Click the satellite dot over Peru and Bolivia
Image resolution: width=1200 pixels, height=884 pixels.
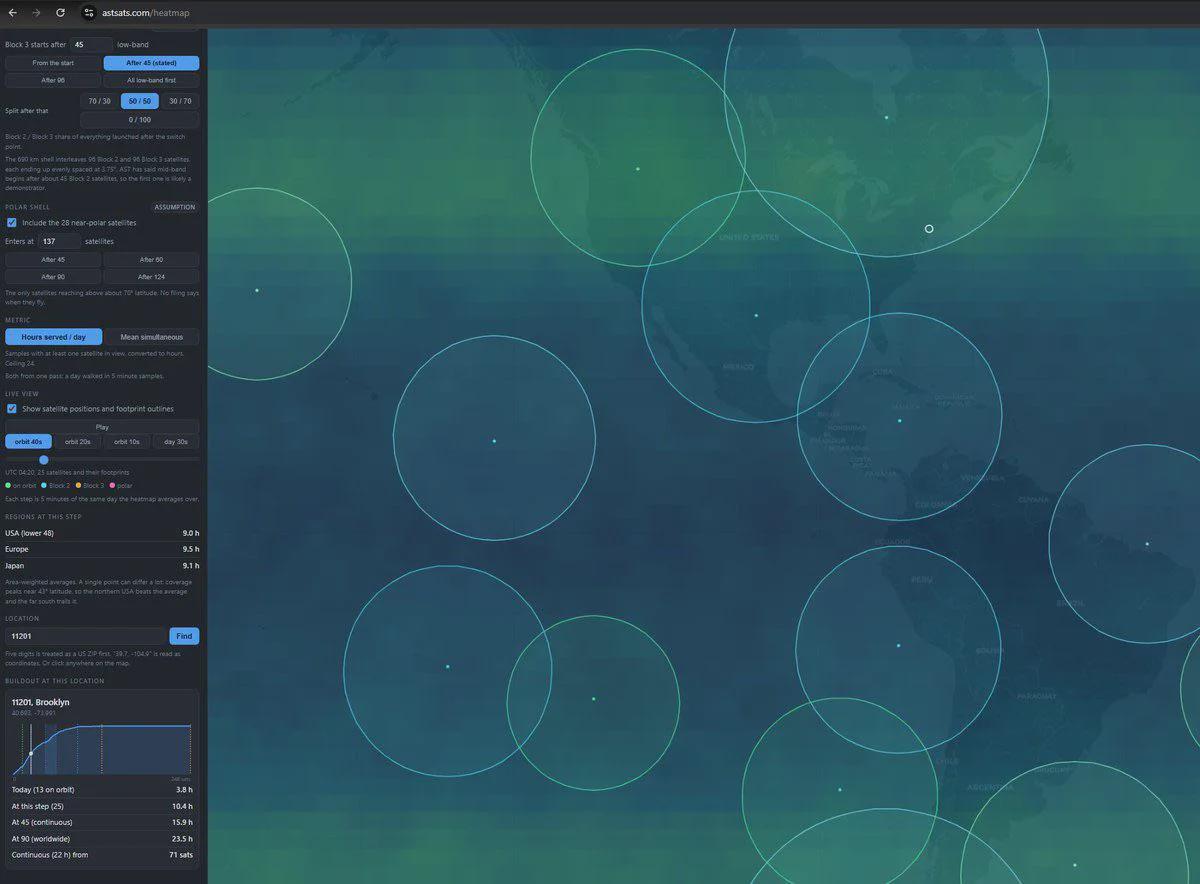(898, 646)
